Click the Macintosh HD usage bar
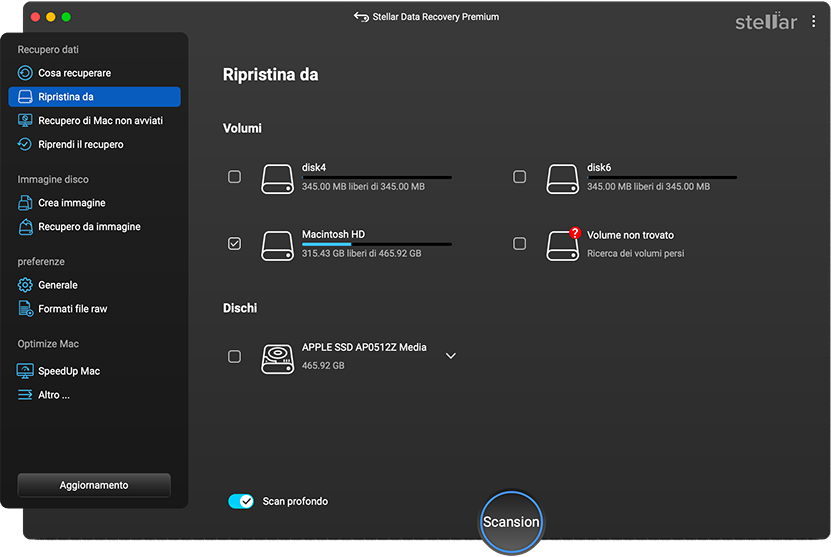Screen dimensions: 831x557 377,244
